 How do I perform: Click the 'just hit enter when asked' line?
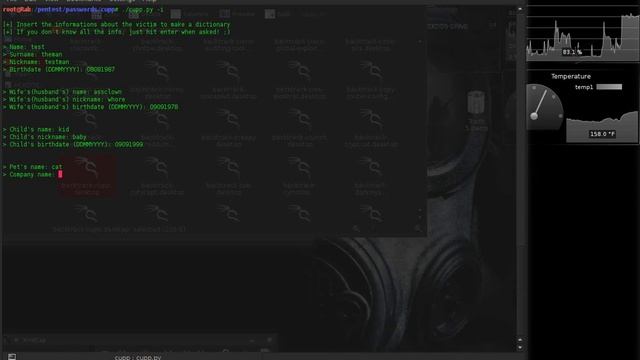(116, 32)
